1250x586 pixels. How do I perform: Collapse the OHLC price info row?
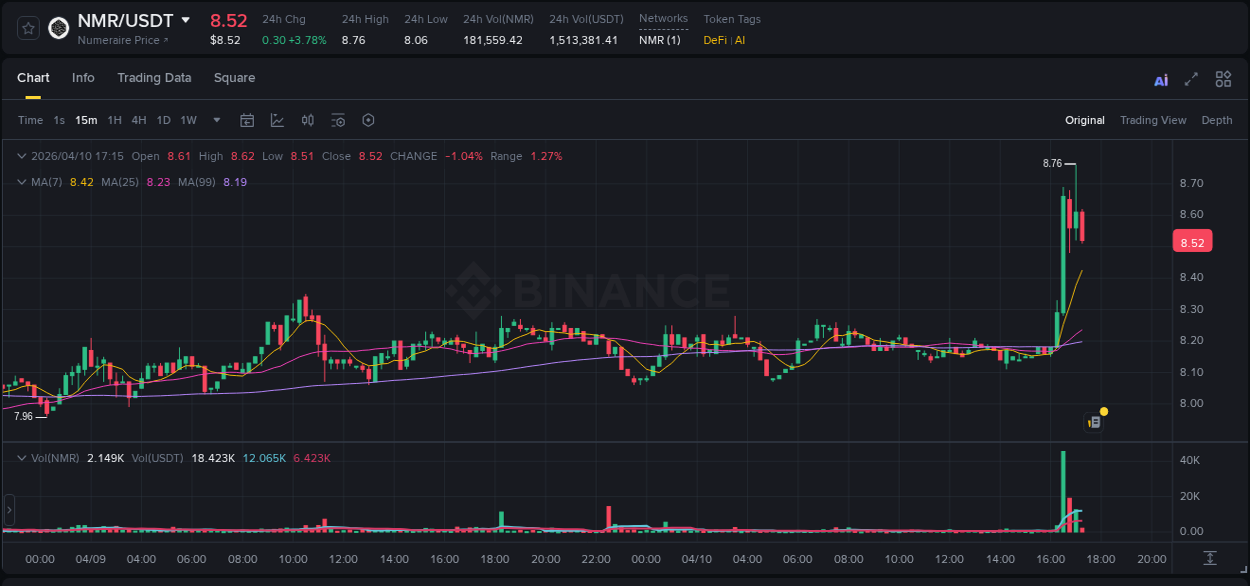(x=21, y=156)
